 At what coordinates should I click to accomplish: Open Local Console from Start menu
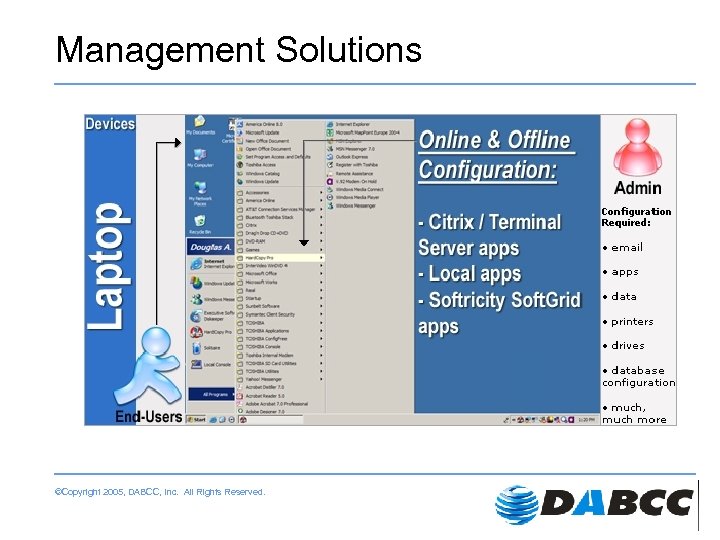click(x=211, y=364)
